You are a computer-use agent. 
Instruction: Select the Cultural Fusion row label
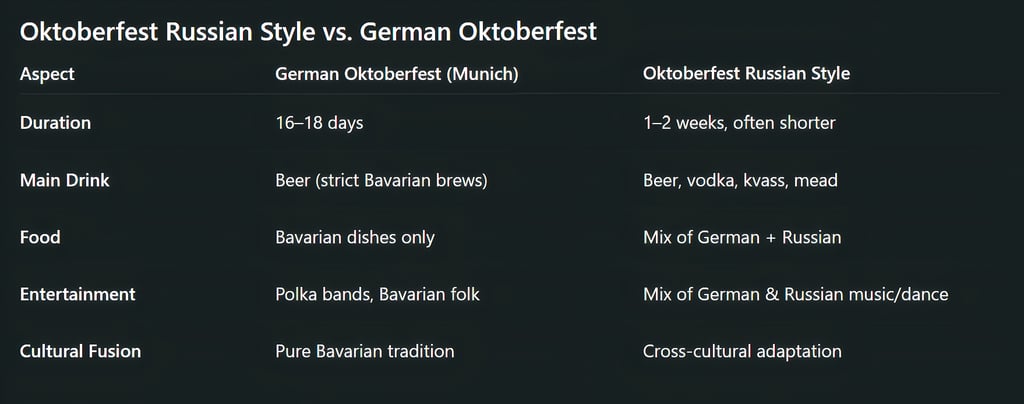[80, 352]
